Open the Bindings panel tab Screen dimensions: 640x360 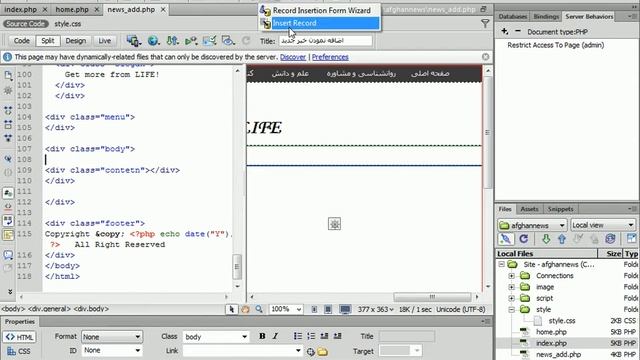pyautogui.click(x=546, y=16)
